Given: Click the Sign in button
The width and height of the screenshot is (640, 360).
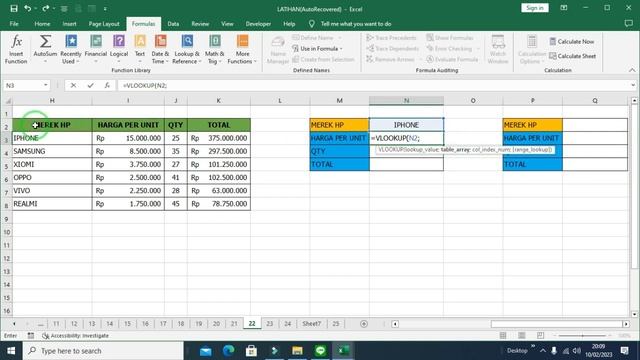Looking at the screenshot, I should [534, 8].
